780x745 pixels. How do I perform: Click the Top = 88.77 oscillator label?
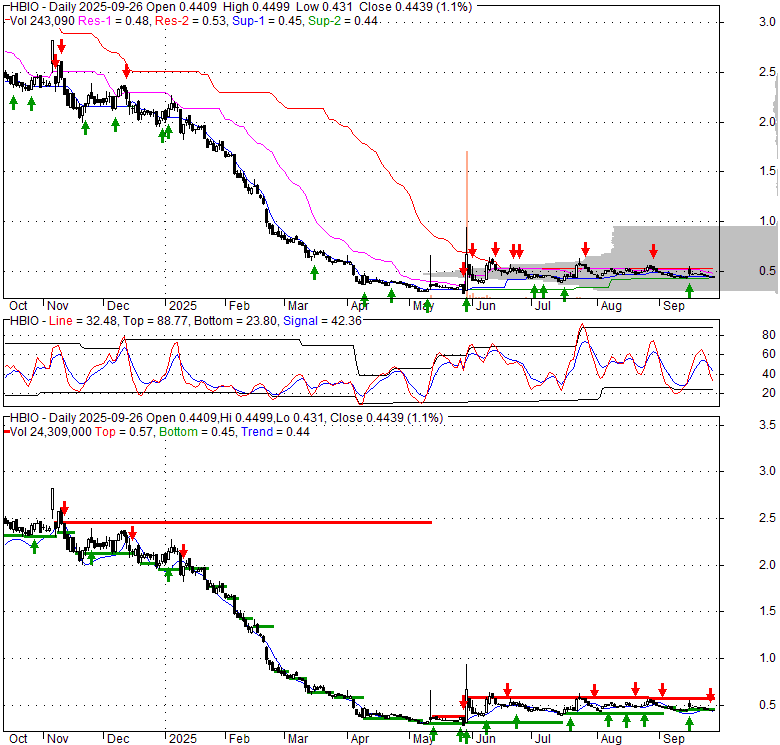(155, 321)
